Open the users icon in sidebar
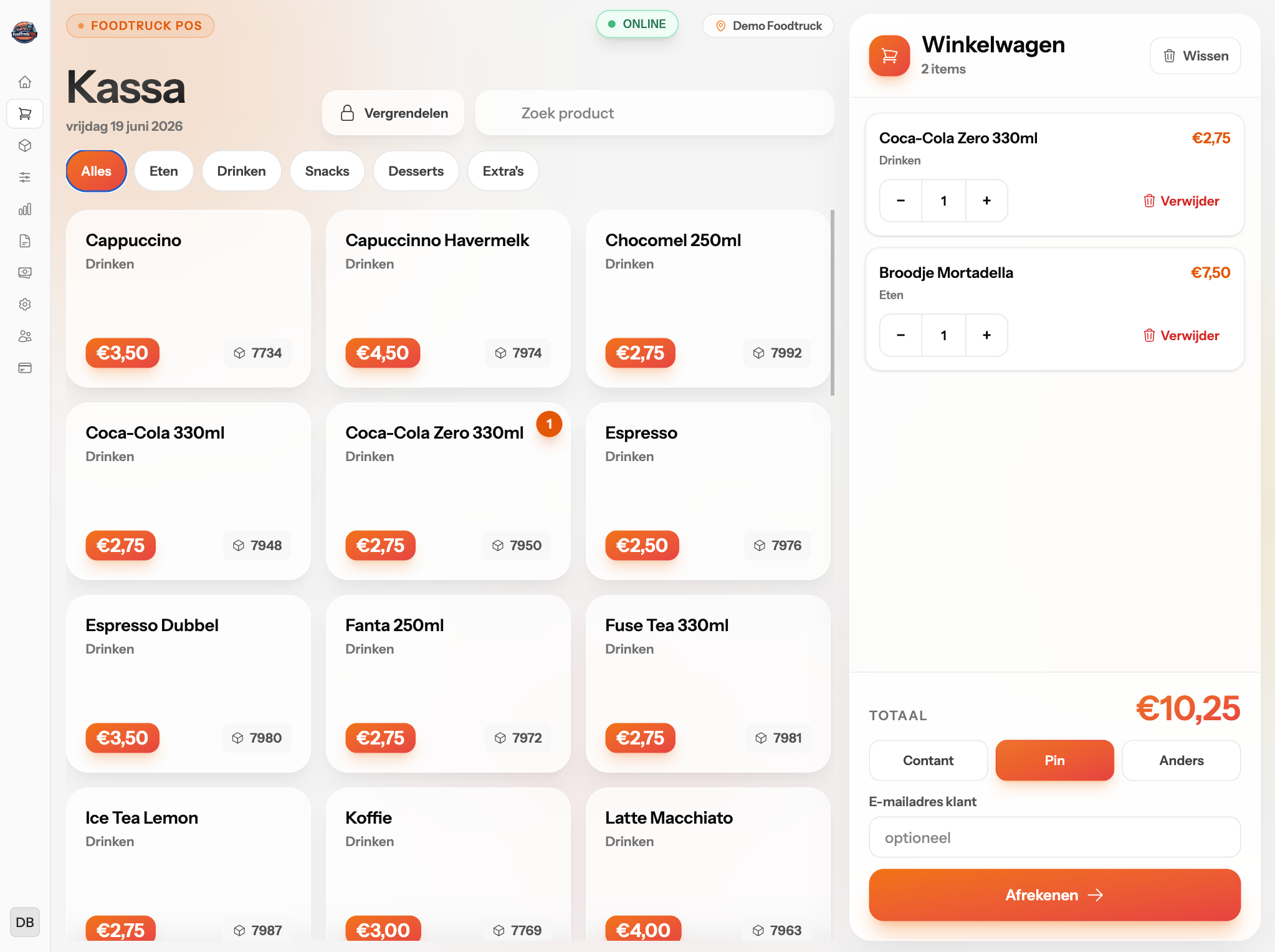Viewport: 1275px width, 952px height. point(25,336)
